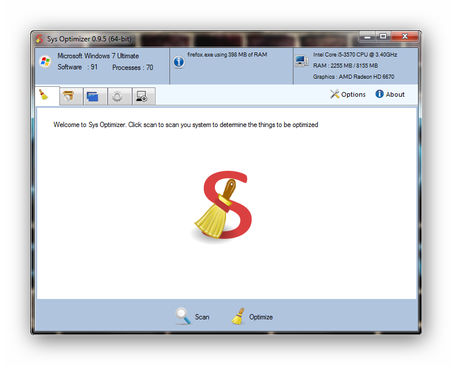The height and width of the screenshot is (366, 453).
Task: Click the Optimize broom icon
Action: point(238,316)
